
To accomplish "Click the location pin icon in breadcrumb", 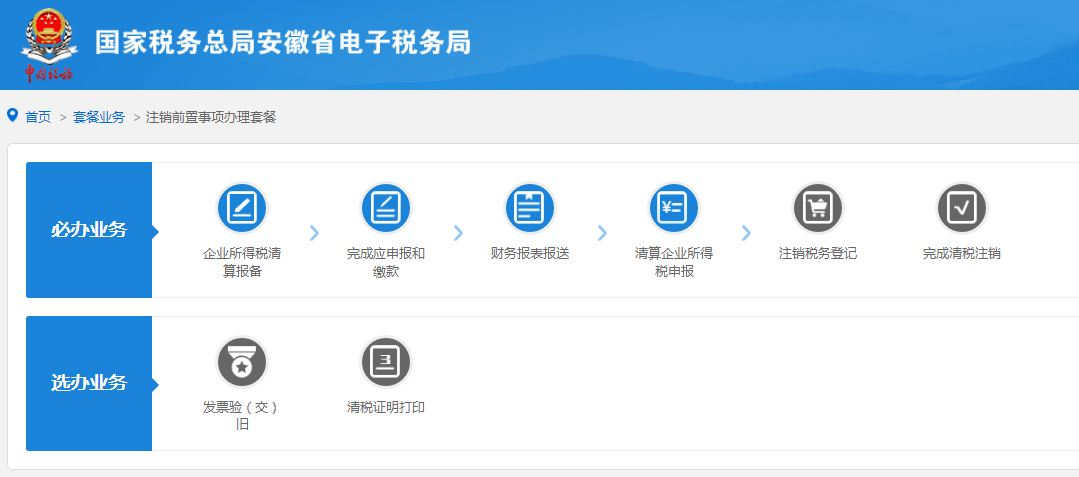I will [12, 115].
